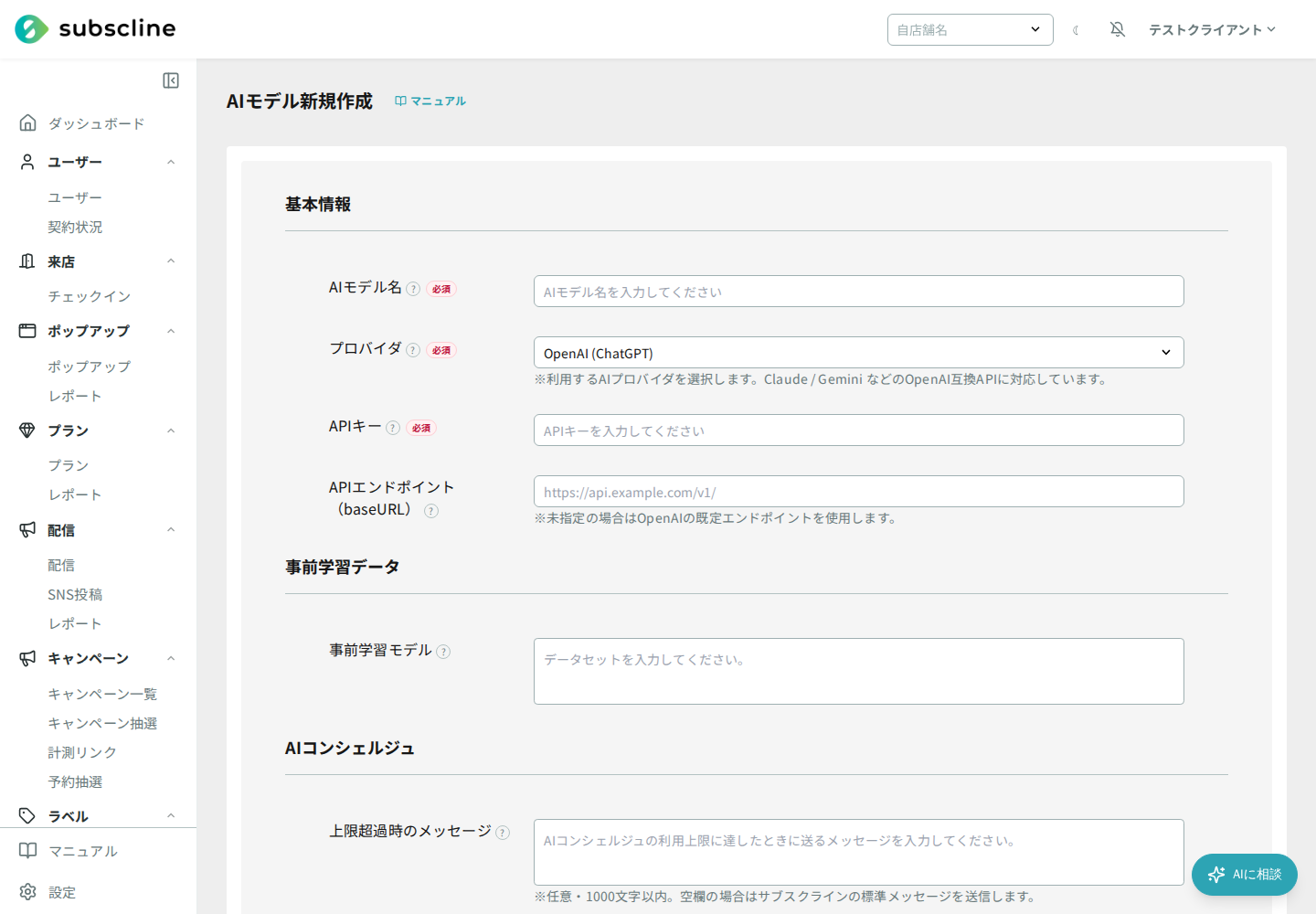The height and width of the screenshot is (914, 1316).
Task: Focus the APIキー input field
Action: [858, 430]
